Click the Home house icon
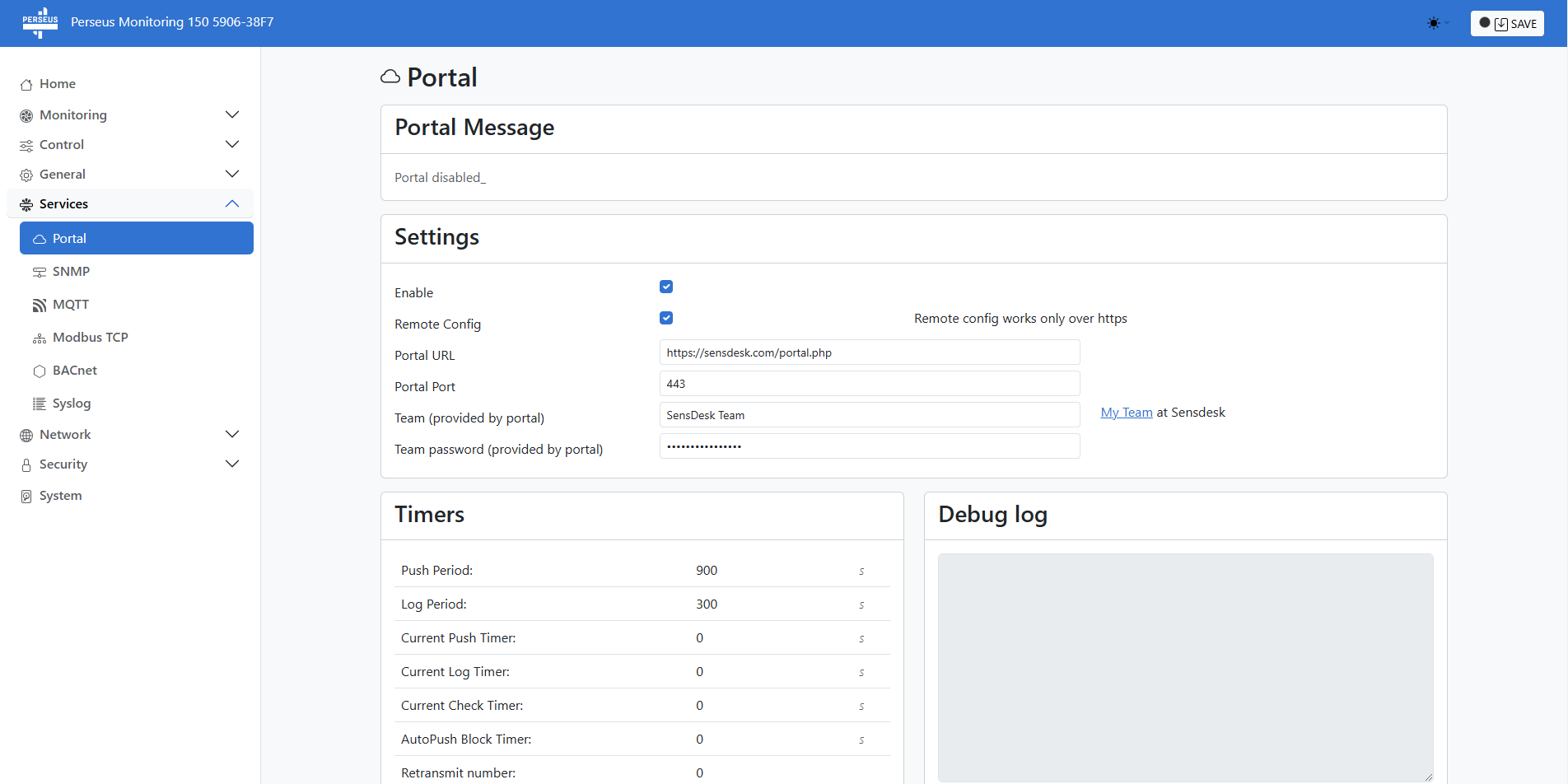 (26, 84)
